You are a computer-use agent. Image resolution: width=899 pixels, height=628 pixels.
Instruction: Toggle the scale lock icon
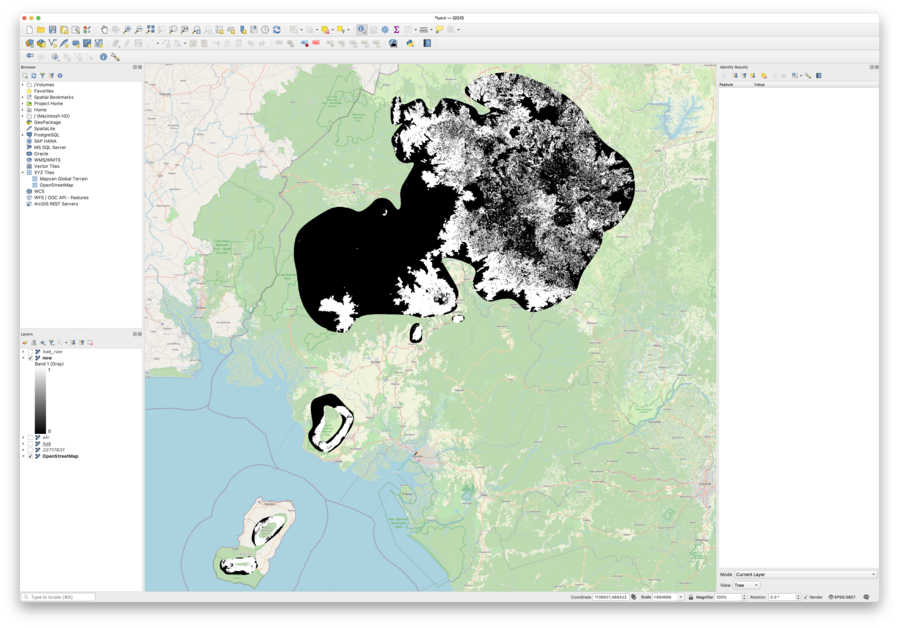point(691,597)
